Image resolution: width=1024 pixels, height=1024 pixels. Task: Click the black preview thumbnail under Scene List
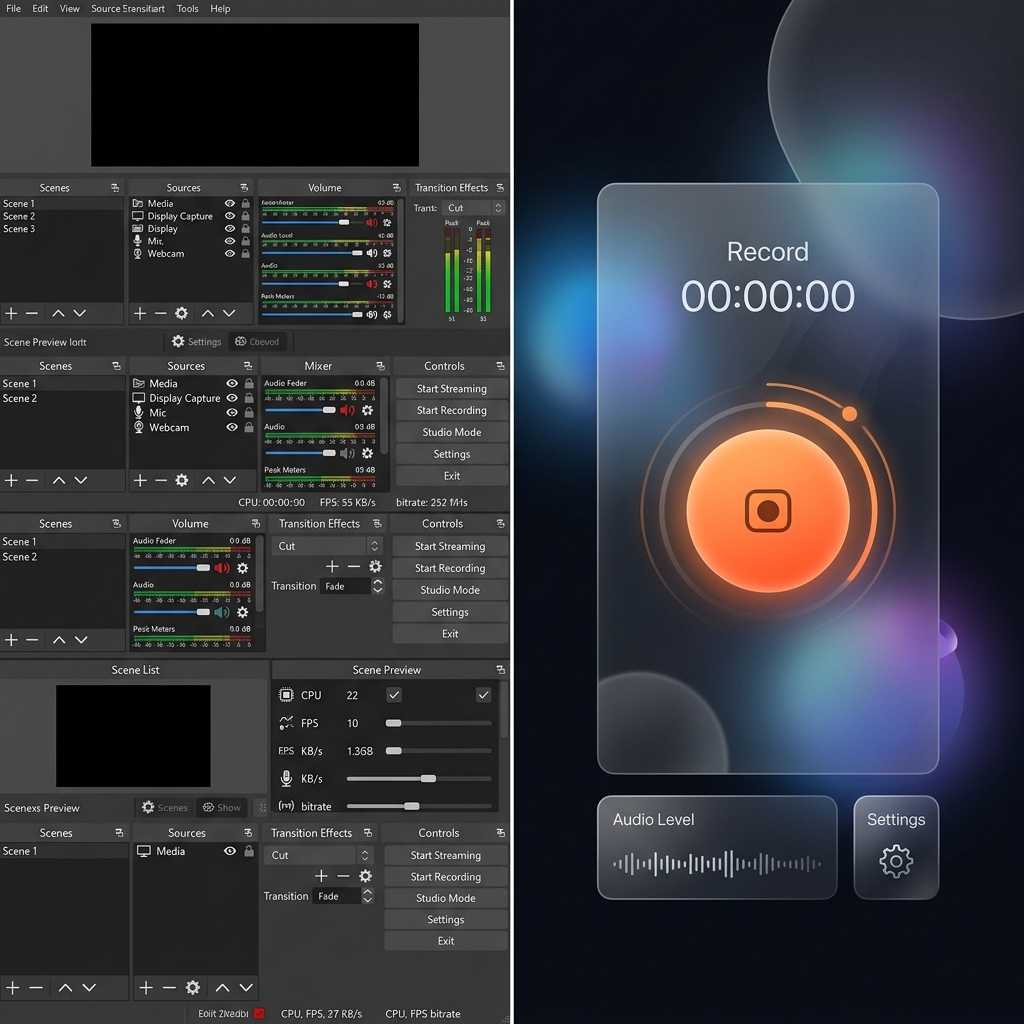click(133, 736)
